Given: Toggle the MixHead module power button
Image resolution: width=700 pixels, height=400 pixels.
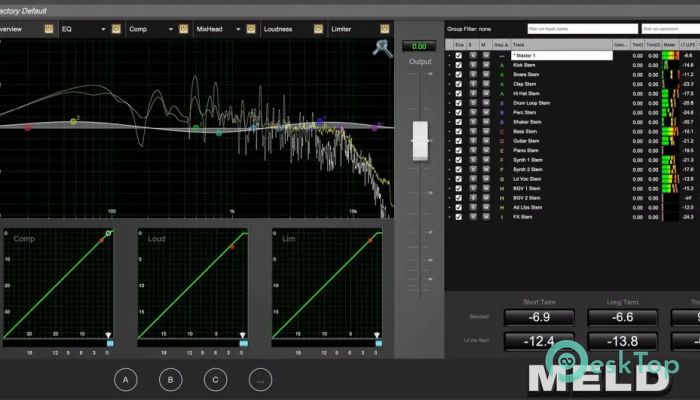Looking at the screenshot, I should [x=250, y=30].
